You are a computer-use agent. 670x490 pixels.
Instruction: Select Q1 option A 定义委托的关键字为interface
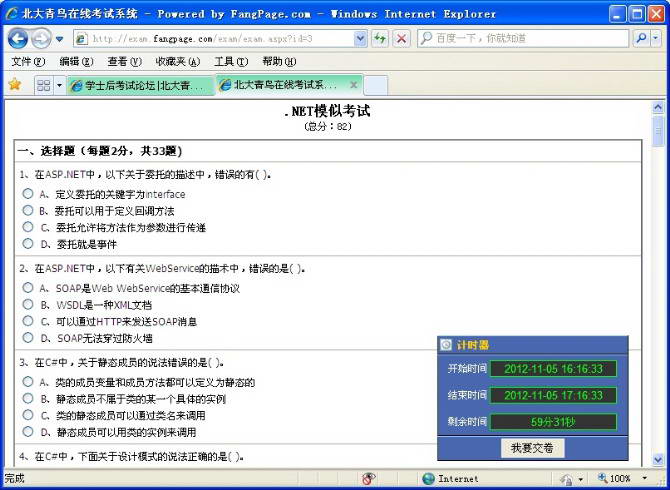28,194
